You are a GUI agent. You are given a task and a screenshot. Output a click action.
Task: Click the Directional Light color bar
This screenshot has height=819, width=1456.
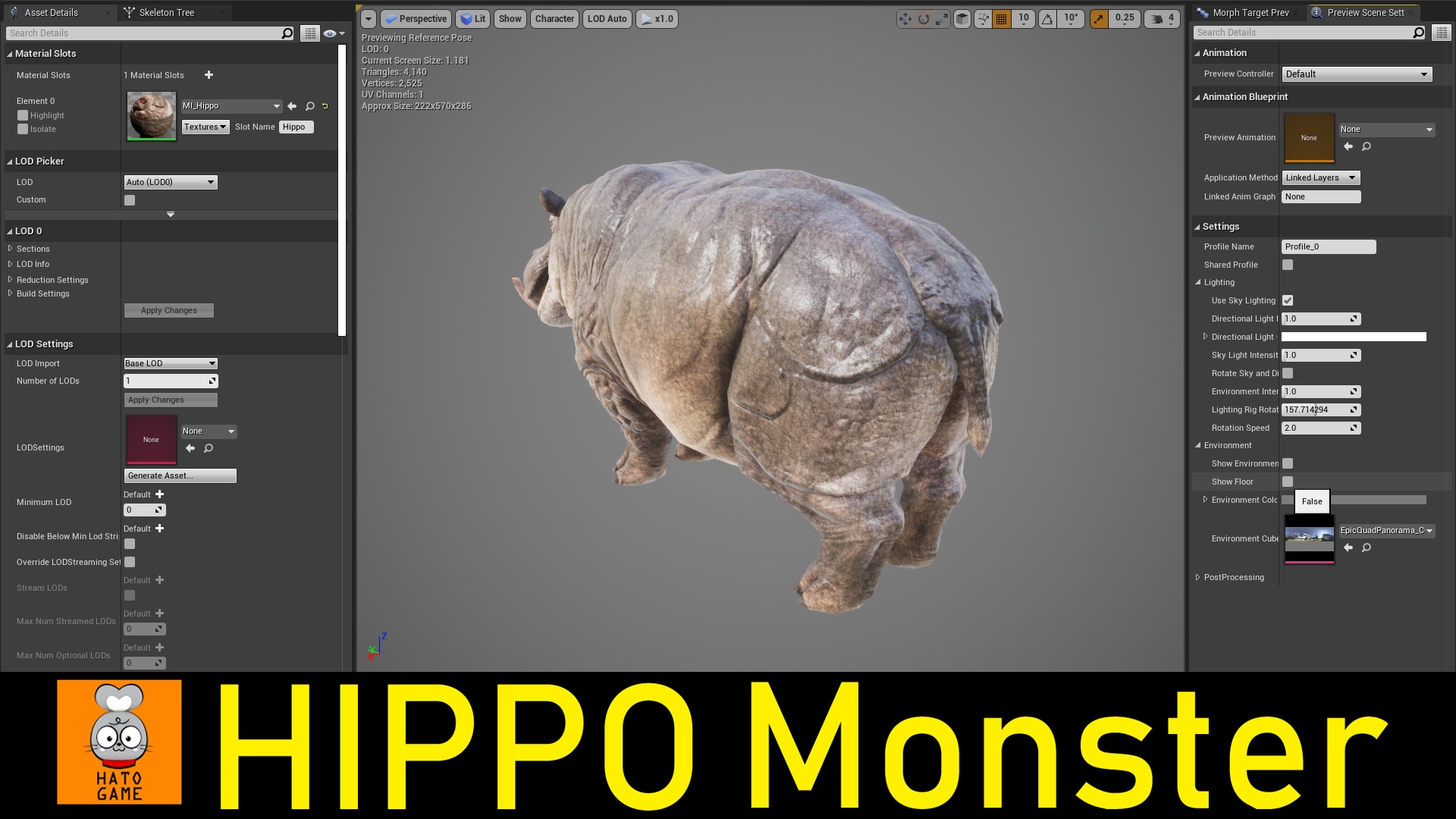(x=1354, y=337)
